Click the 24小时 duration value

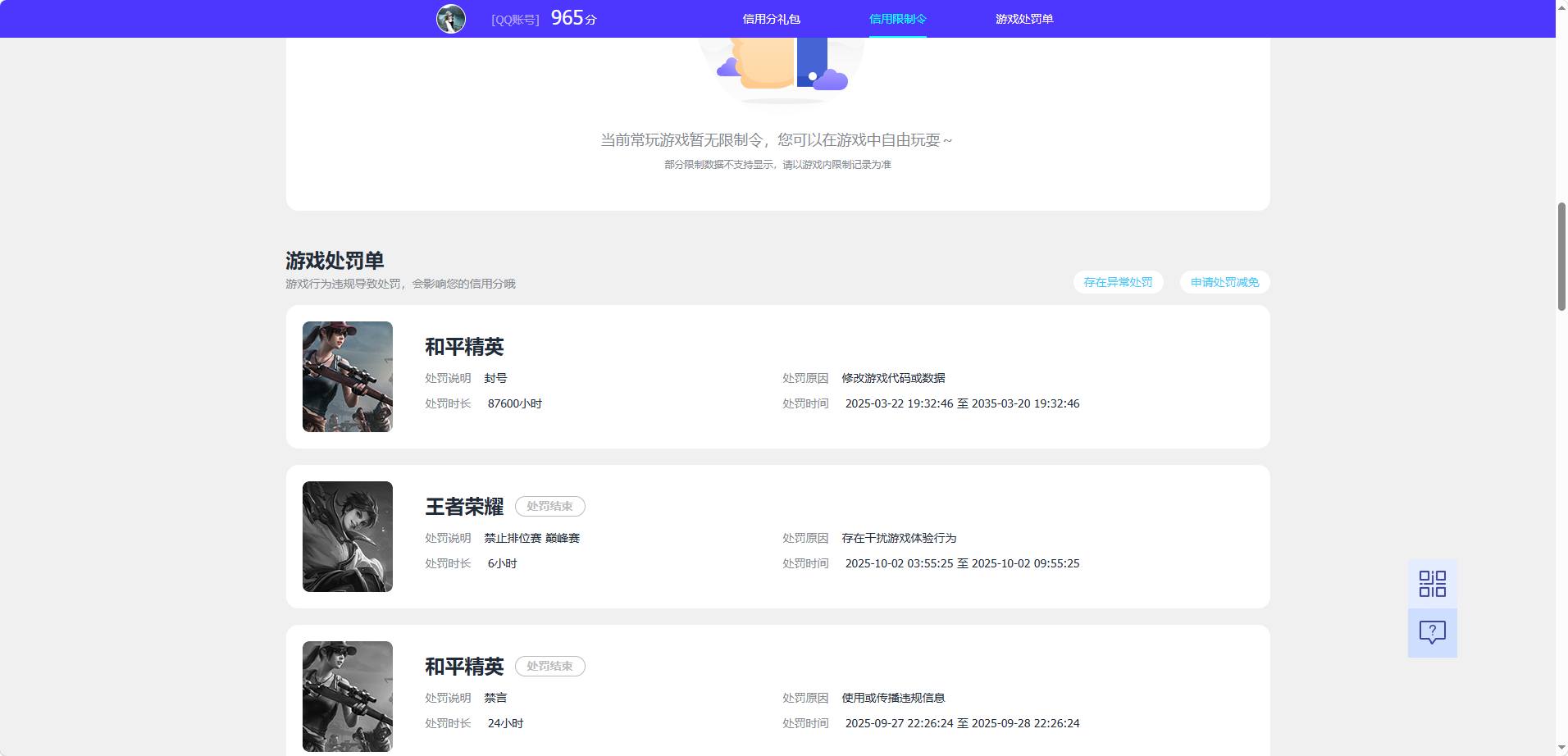point(505,723)
